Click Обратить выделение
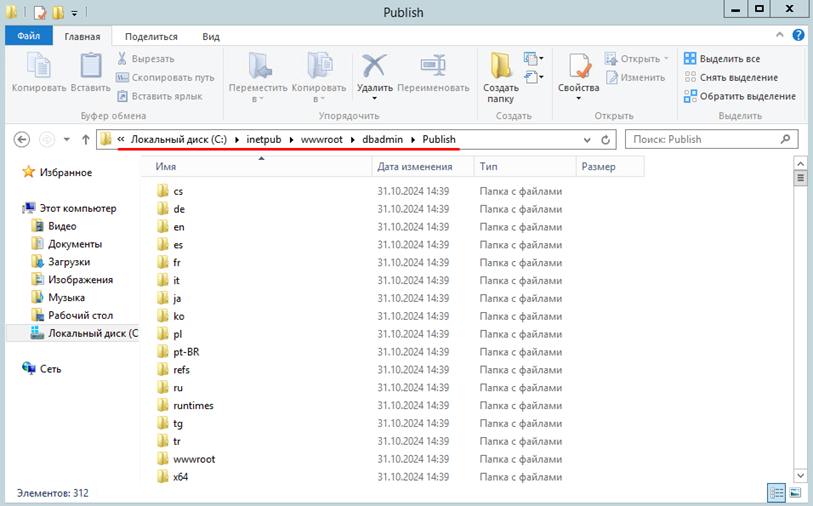This screenshot has width=813, height=506. 740,96
